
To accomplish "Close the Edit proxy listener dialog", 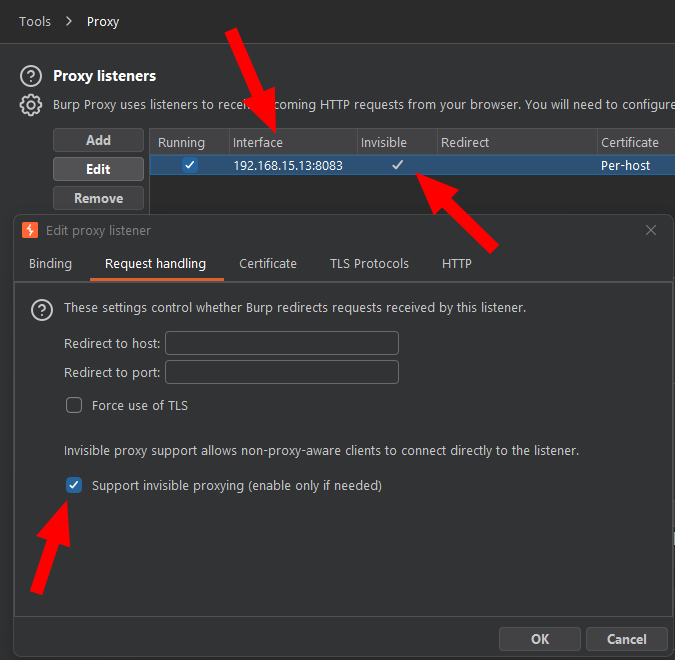I will (650, 230).
